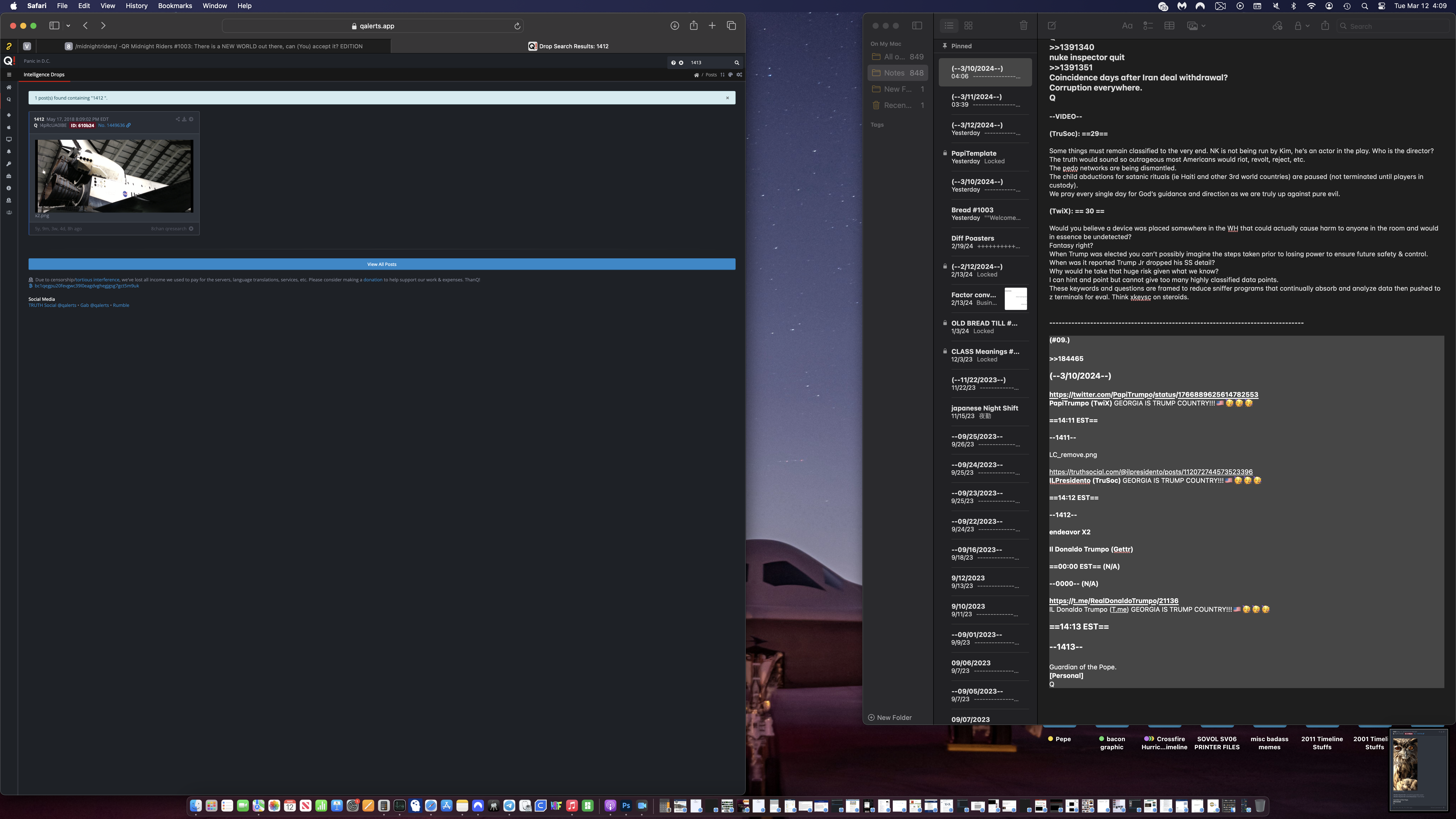The image size is (1456, 819).
Task: Delete the selected note with trash icon
Action: click(1023, 26)
